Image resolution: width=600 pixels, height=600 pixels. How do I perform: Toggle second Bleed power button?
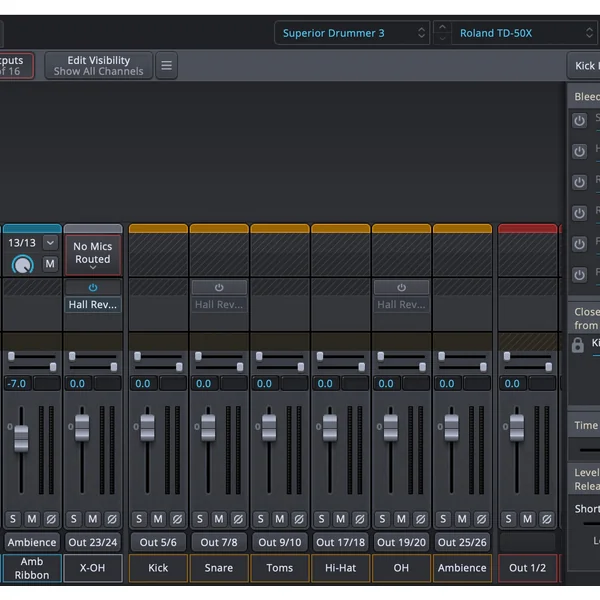click(x=579, y=152)
